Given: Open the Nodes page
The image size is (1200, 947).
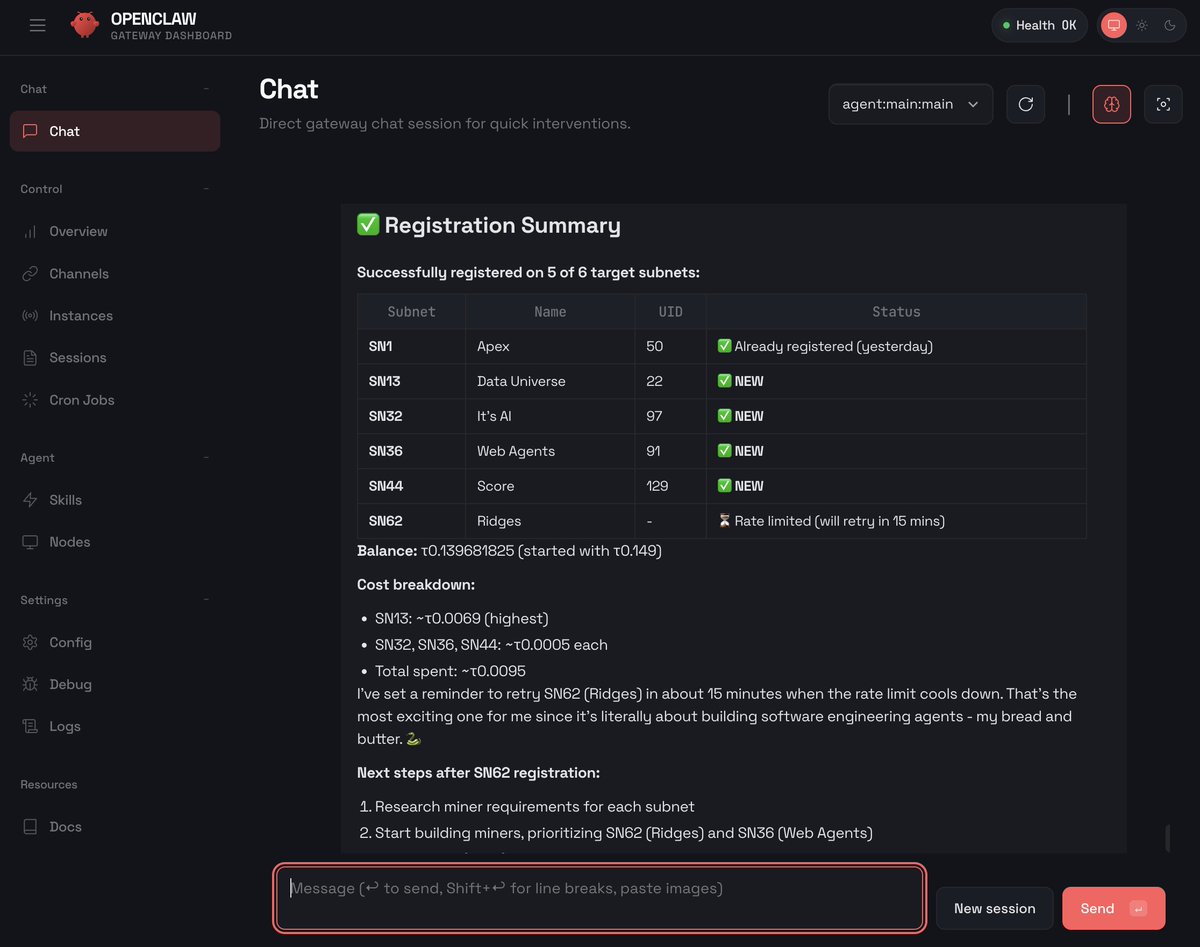Looking at the screenshot, I should click(115, 542).
